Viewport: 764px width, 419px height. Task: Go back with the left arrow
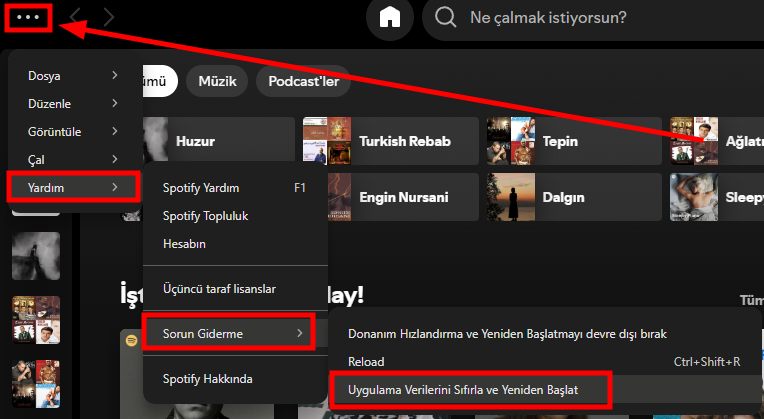(x=75, y=17)
